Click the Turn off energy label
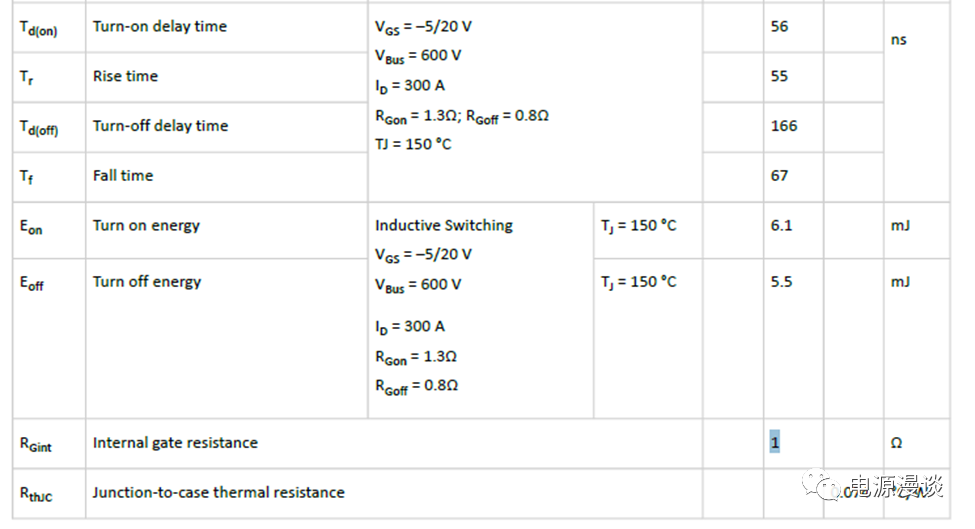Screen dimensions: 975x529 click(x=147, y=282)
